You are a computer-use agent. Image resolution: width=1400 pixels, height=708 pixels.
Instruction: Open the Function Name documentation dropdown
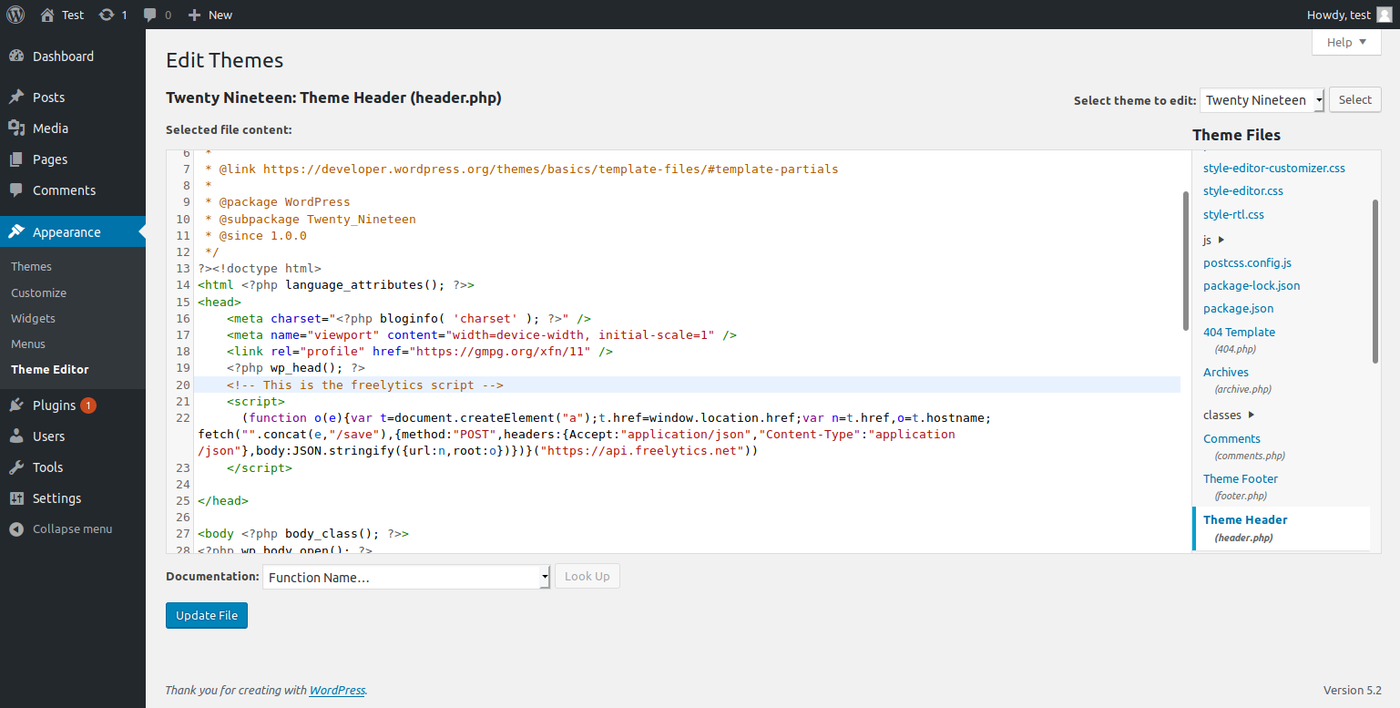coord(406,577)
